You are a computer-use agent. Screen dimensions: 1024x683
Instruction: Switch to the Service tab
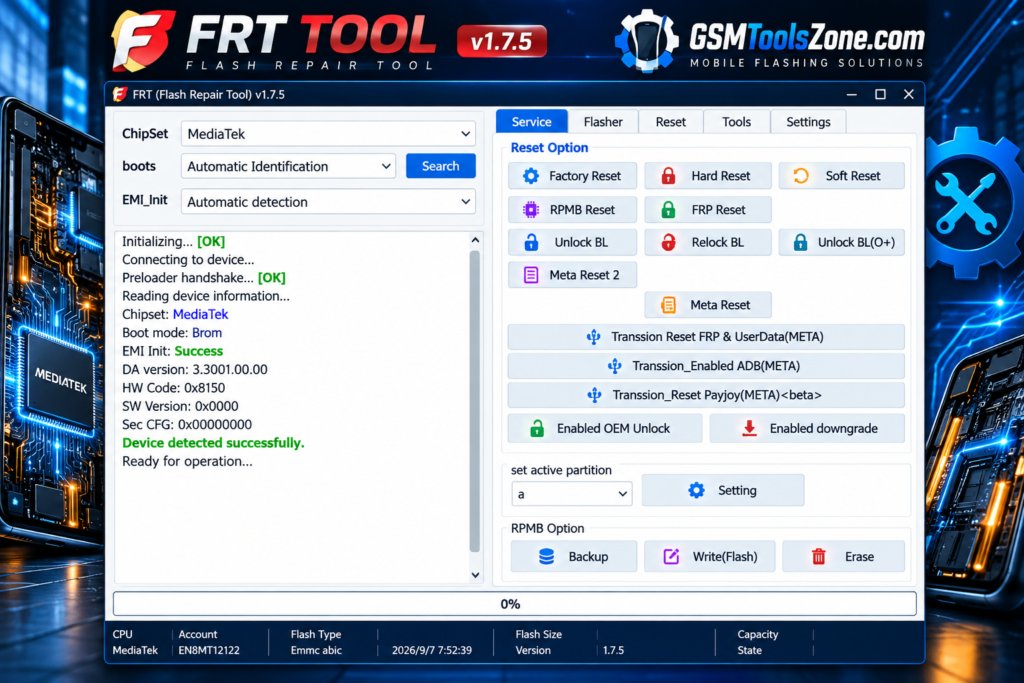pos(532,122)
